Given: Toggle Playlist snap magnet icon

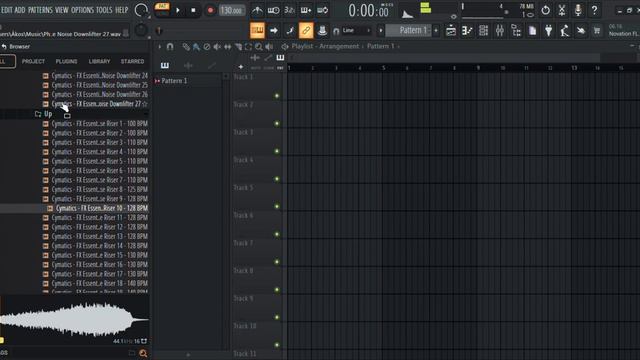Looking at the screenshot, I should (x=170, y=47).
